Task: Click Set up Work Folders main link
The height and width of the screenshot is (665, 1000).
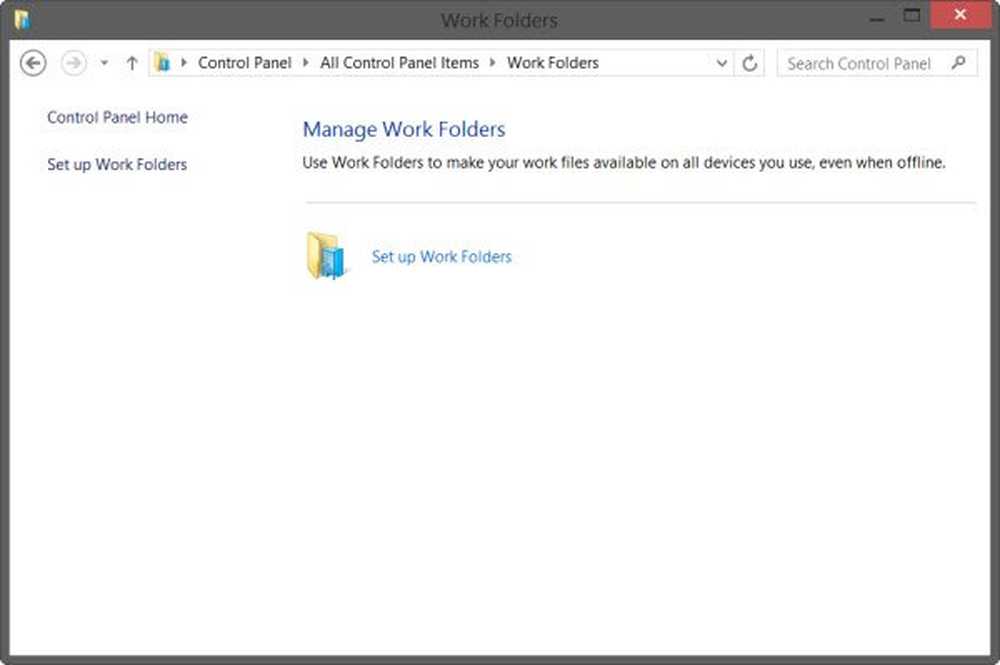Action: pyautogui.click(x=442, y=257)
